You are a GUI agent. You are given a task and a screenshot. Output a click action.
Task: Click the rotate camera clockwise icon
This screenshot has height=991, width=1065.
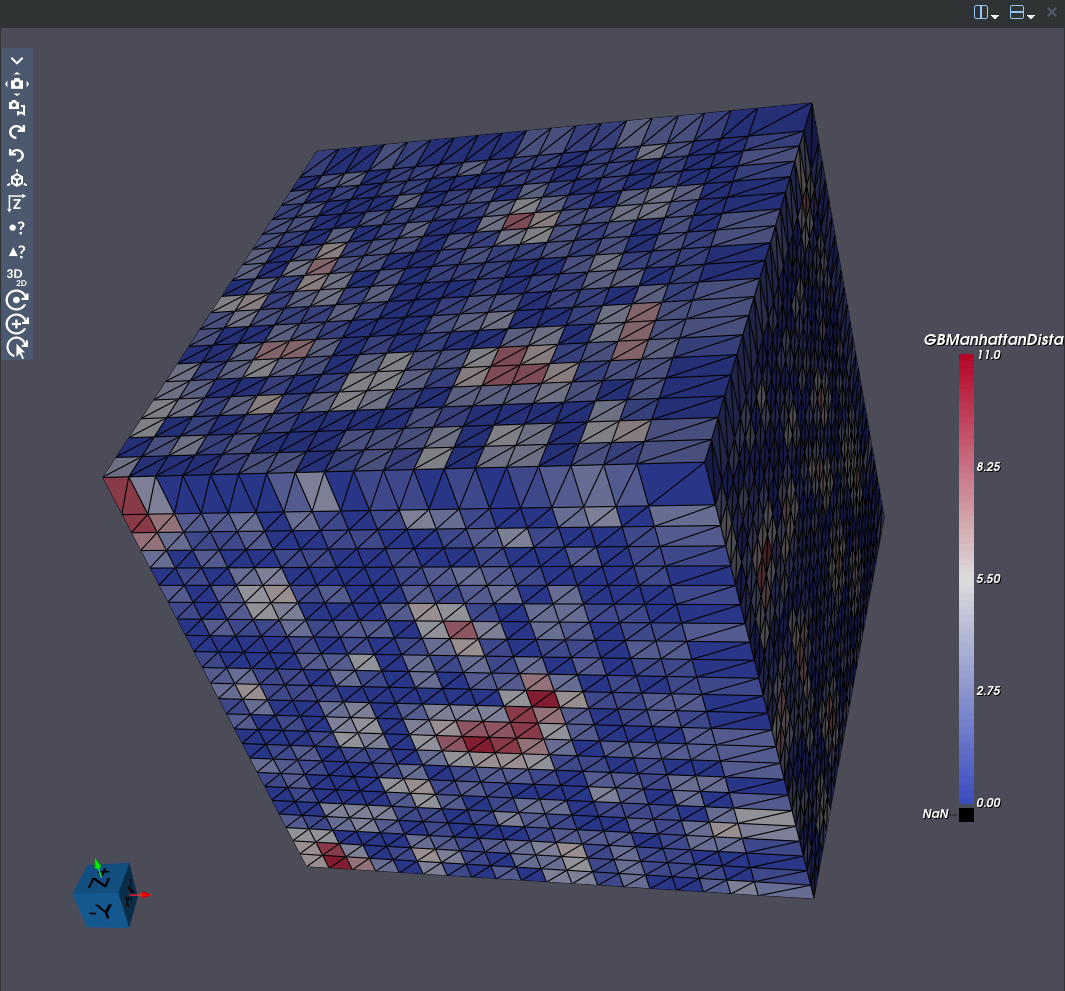pyautogui.click(x=17, y=300)
